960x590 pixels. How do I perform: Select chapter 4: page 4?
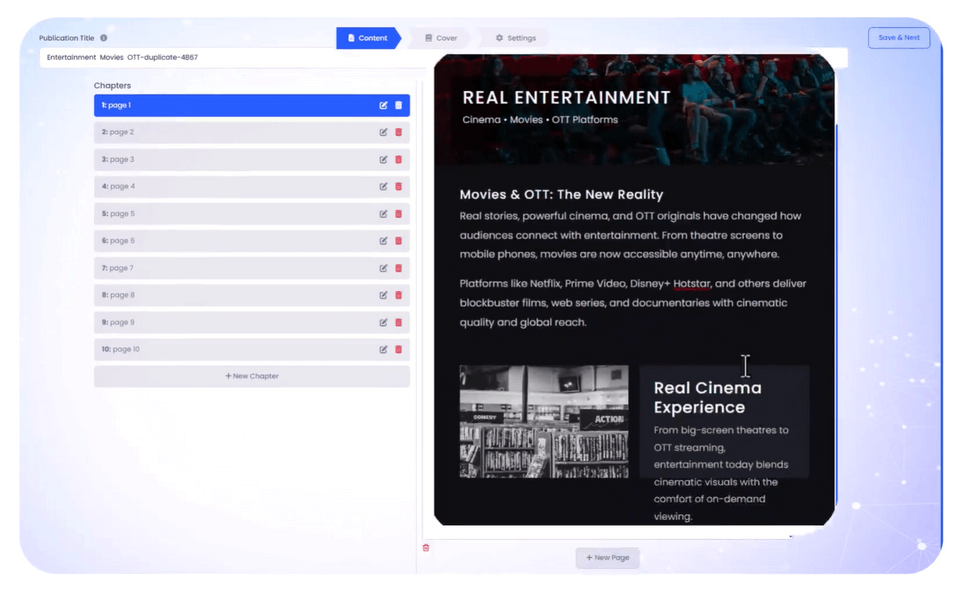coord(252,187)
